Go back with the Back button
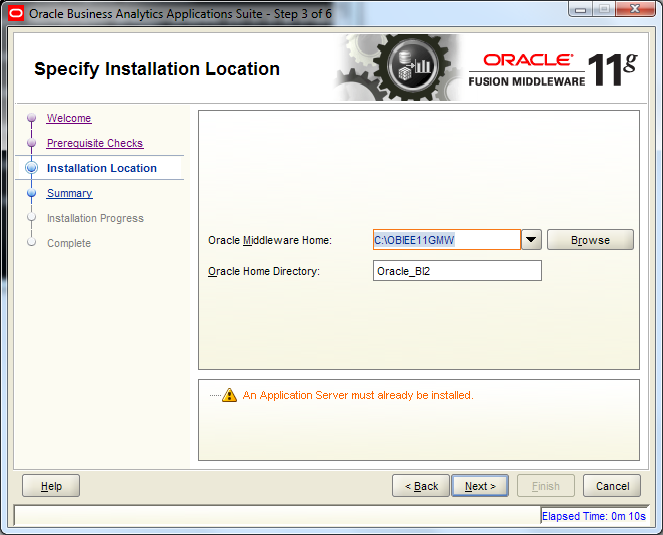 pos(421,486)
